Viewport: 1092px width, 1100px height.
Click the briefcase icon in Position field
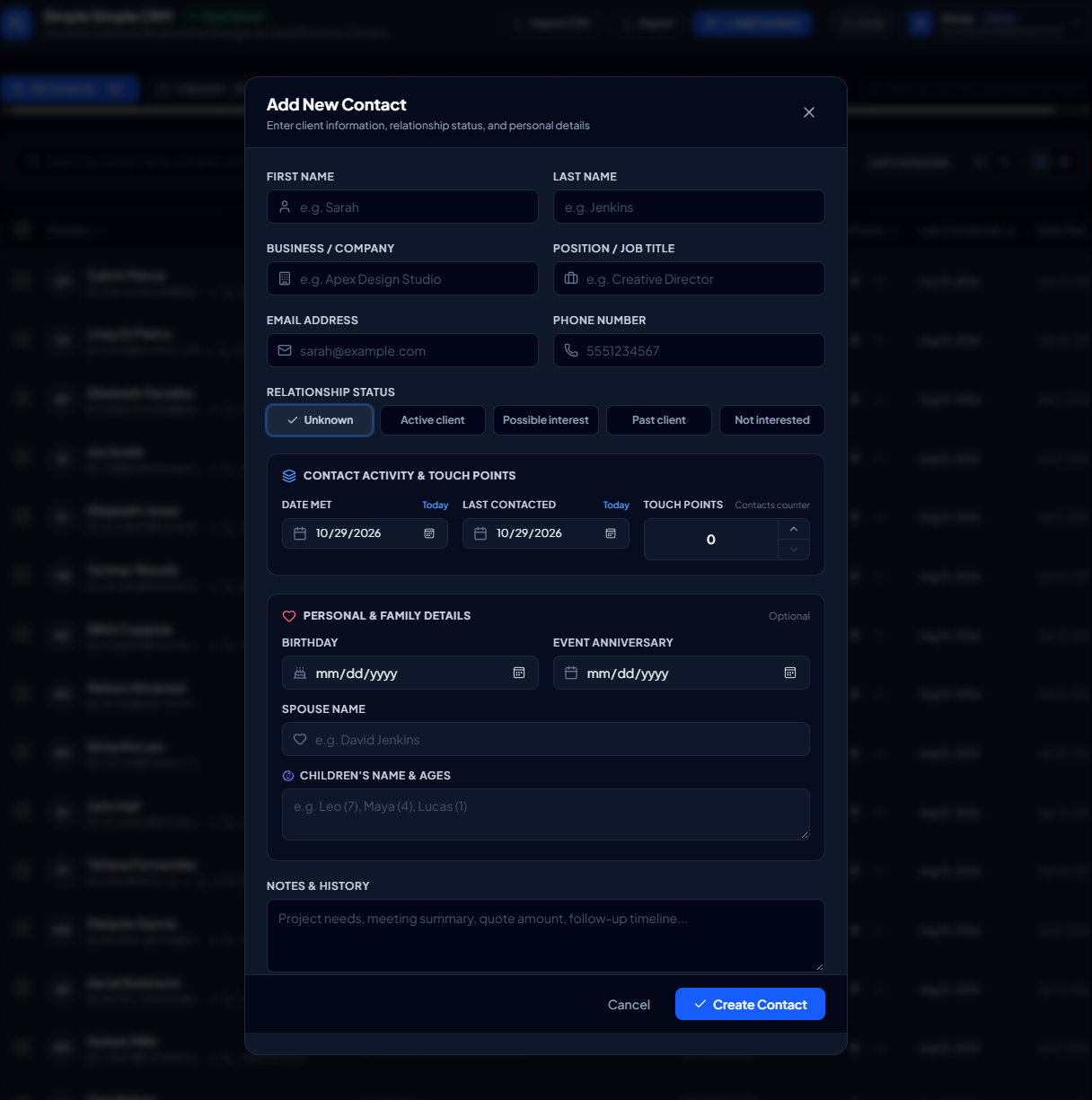click(571, 278)
